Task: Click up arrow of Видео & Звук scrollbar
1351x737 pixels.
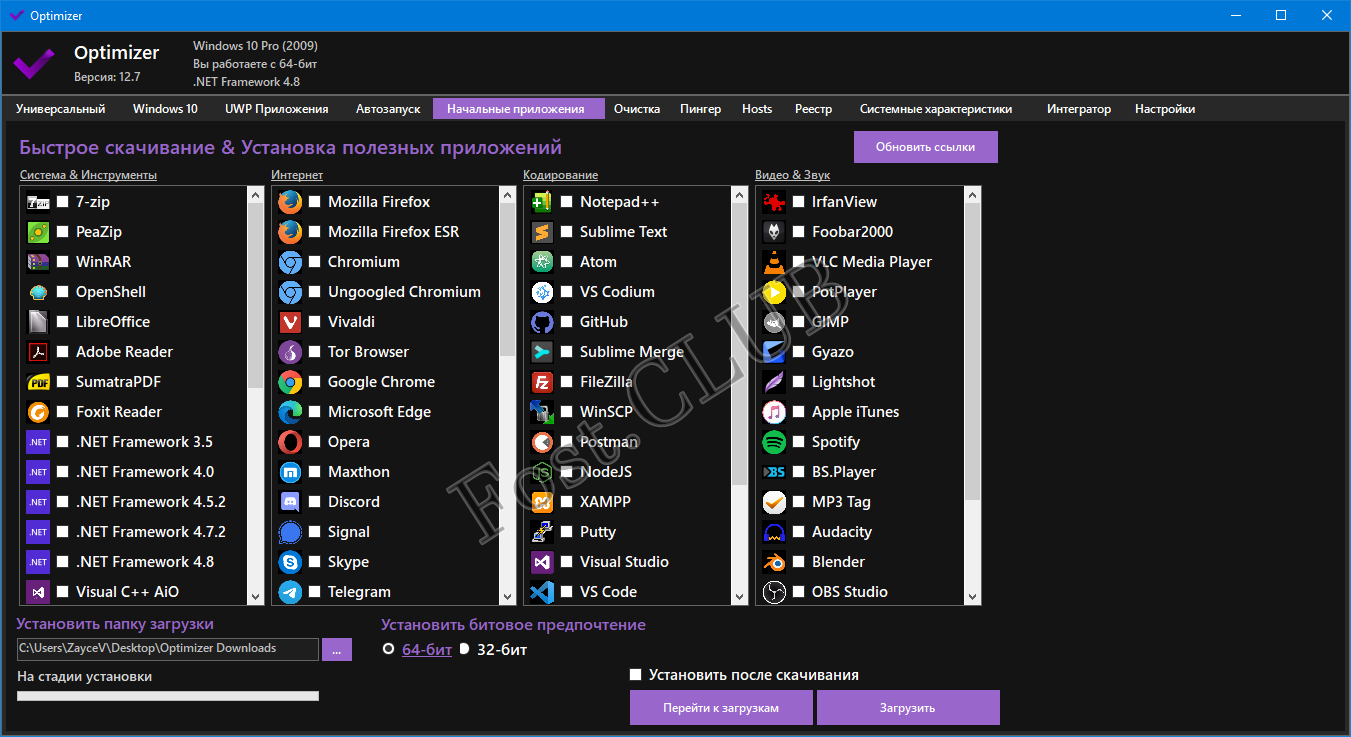Action: (x=973, y=194)
